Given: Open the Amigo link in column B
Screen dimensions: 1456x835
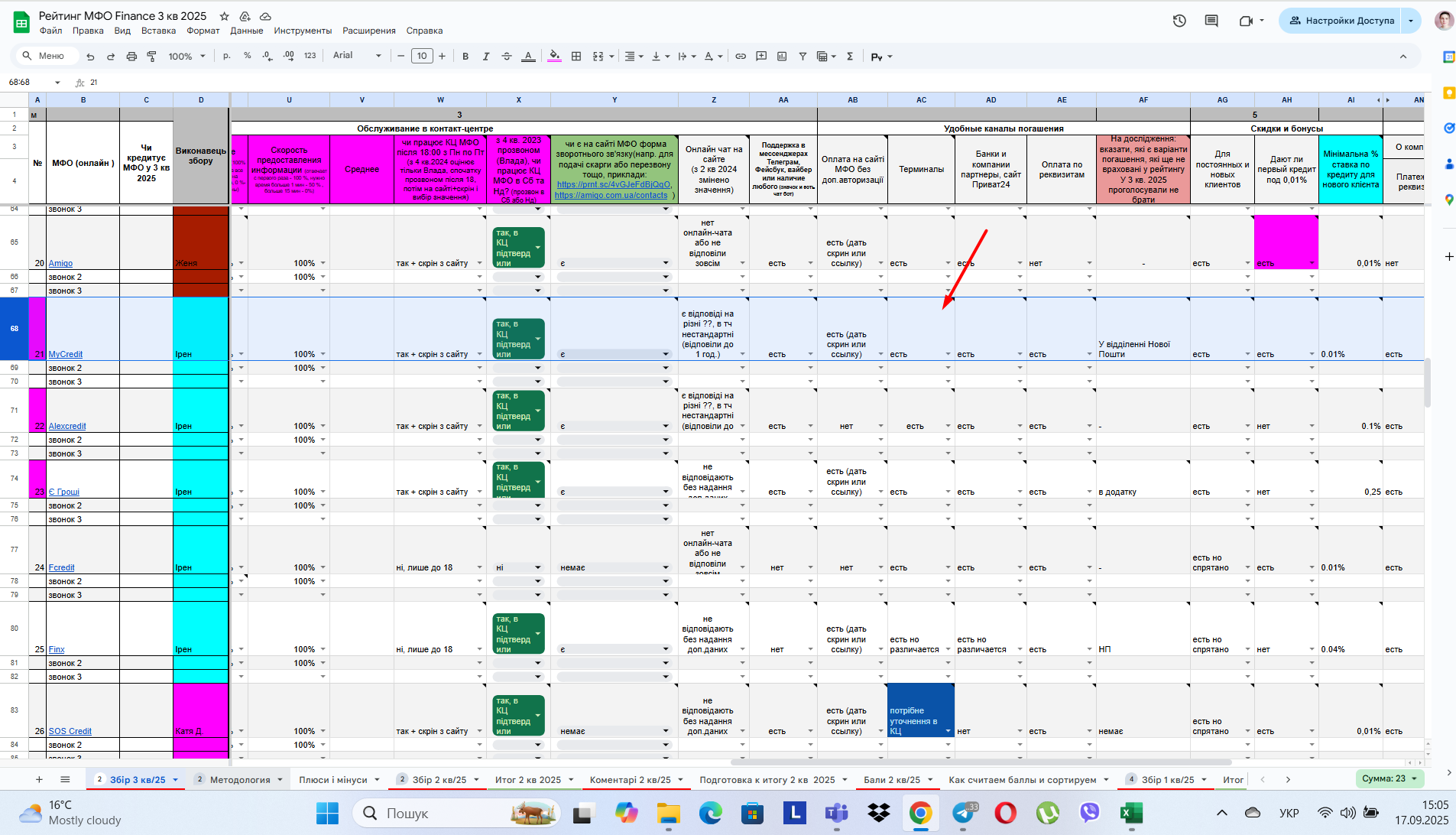Looking at the screenshot, I should 60,263.
